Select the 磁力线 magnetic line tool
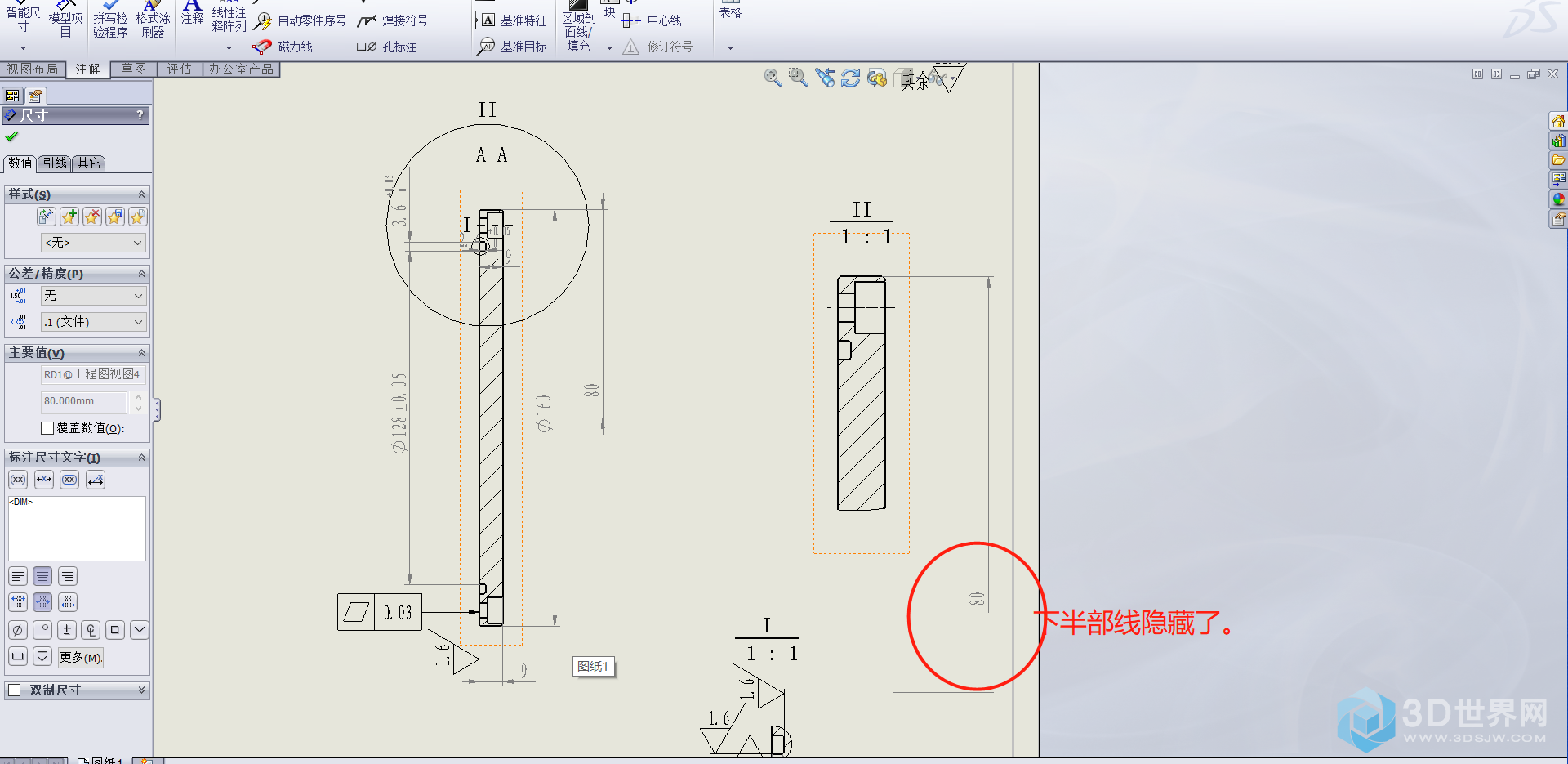Image resolution: width=1568 pixels, height=764 pixels. [x=283, y=47]
